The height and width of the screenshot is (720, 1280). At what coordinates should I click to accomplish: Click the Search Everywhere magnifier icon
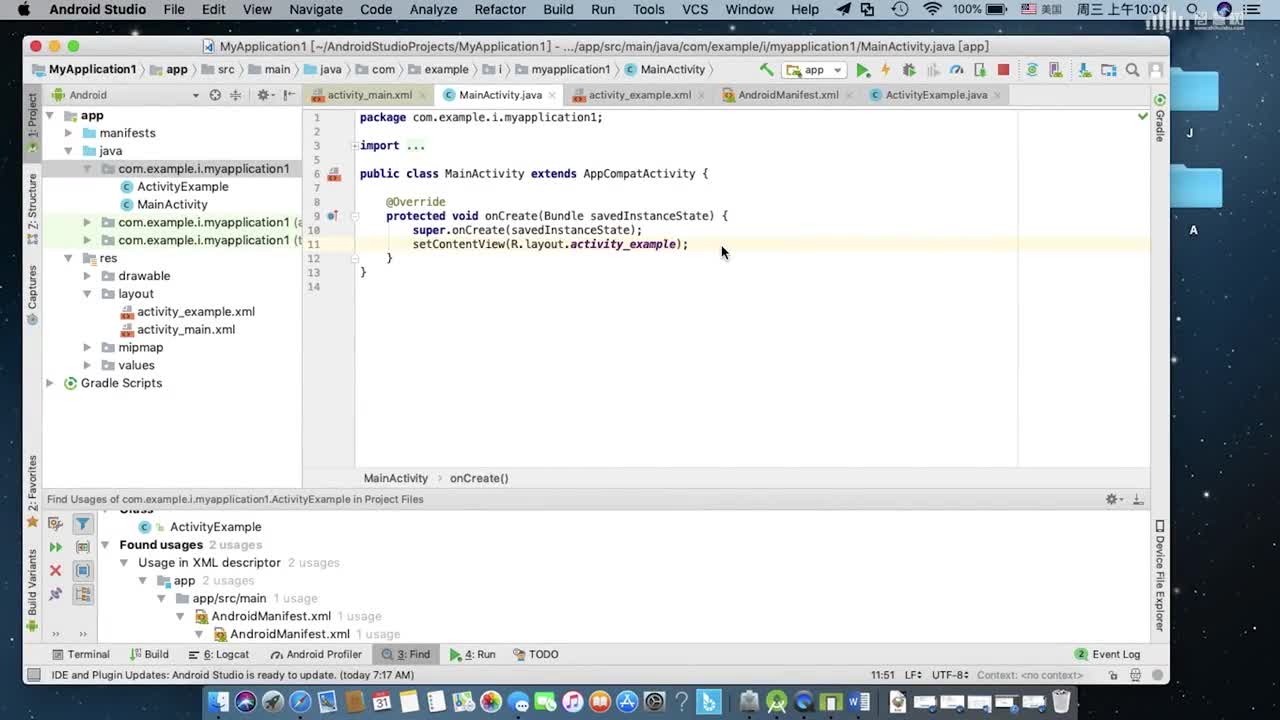coord(1132,70)
